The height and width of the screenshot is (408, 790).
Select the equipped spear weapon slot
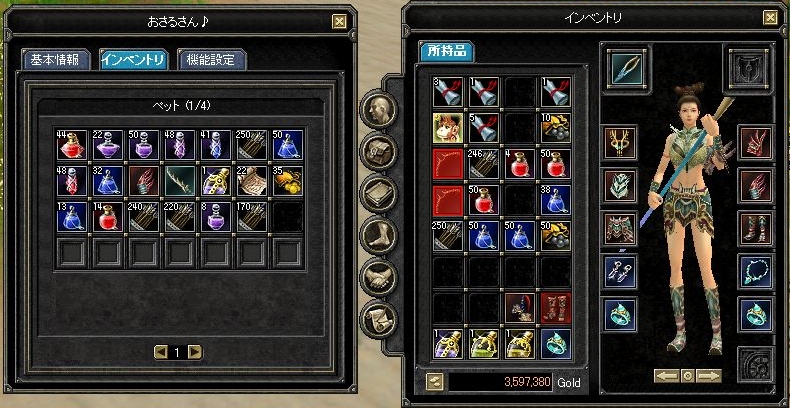pos(627,69)
